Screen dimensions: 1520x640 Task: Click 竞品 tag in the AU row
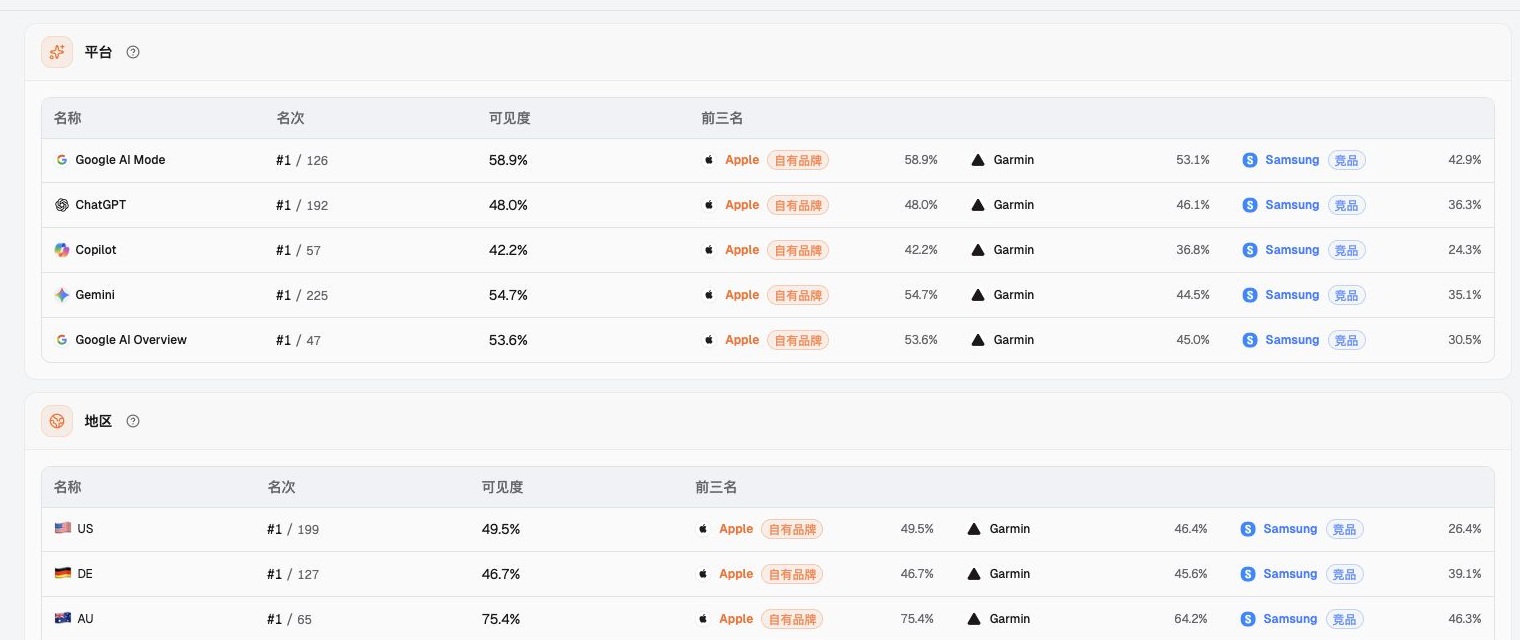[1344, 619]
